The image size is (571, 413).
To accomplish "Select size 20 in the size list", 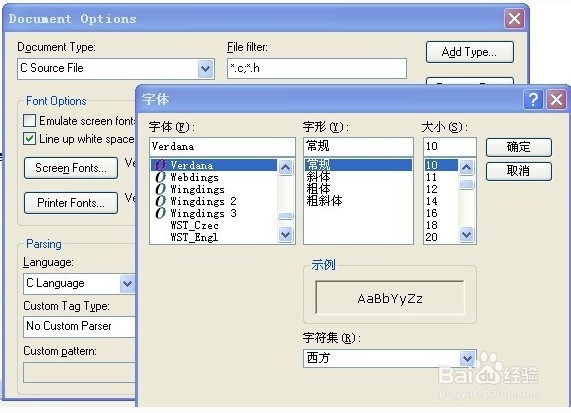I will click(x=441, y=237).
